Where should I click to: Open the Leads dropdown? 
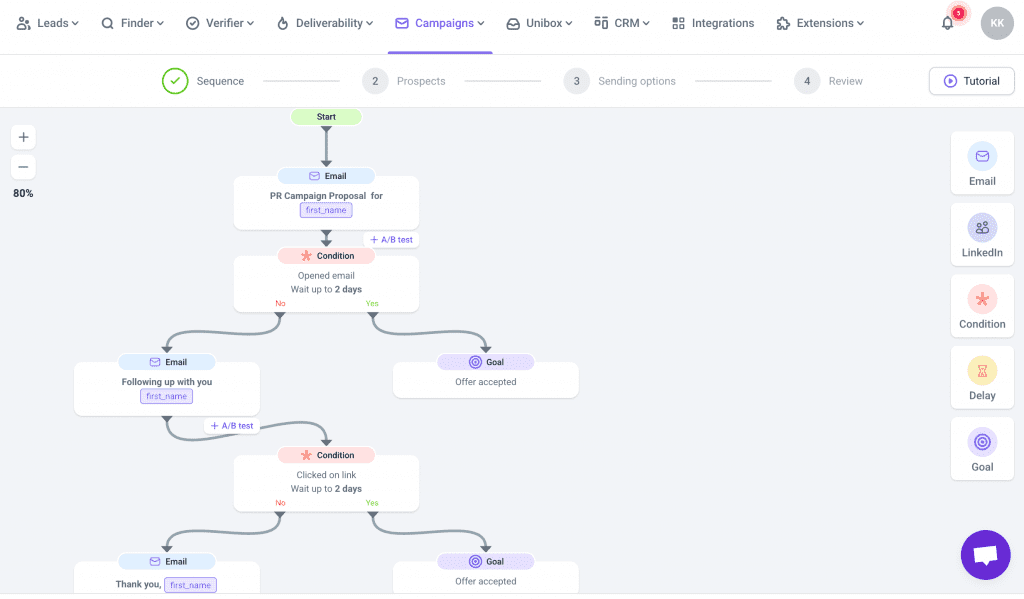point(48,23)
